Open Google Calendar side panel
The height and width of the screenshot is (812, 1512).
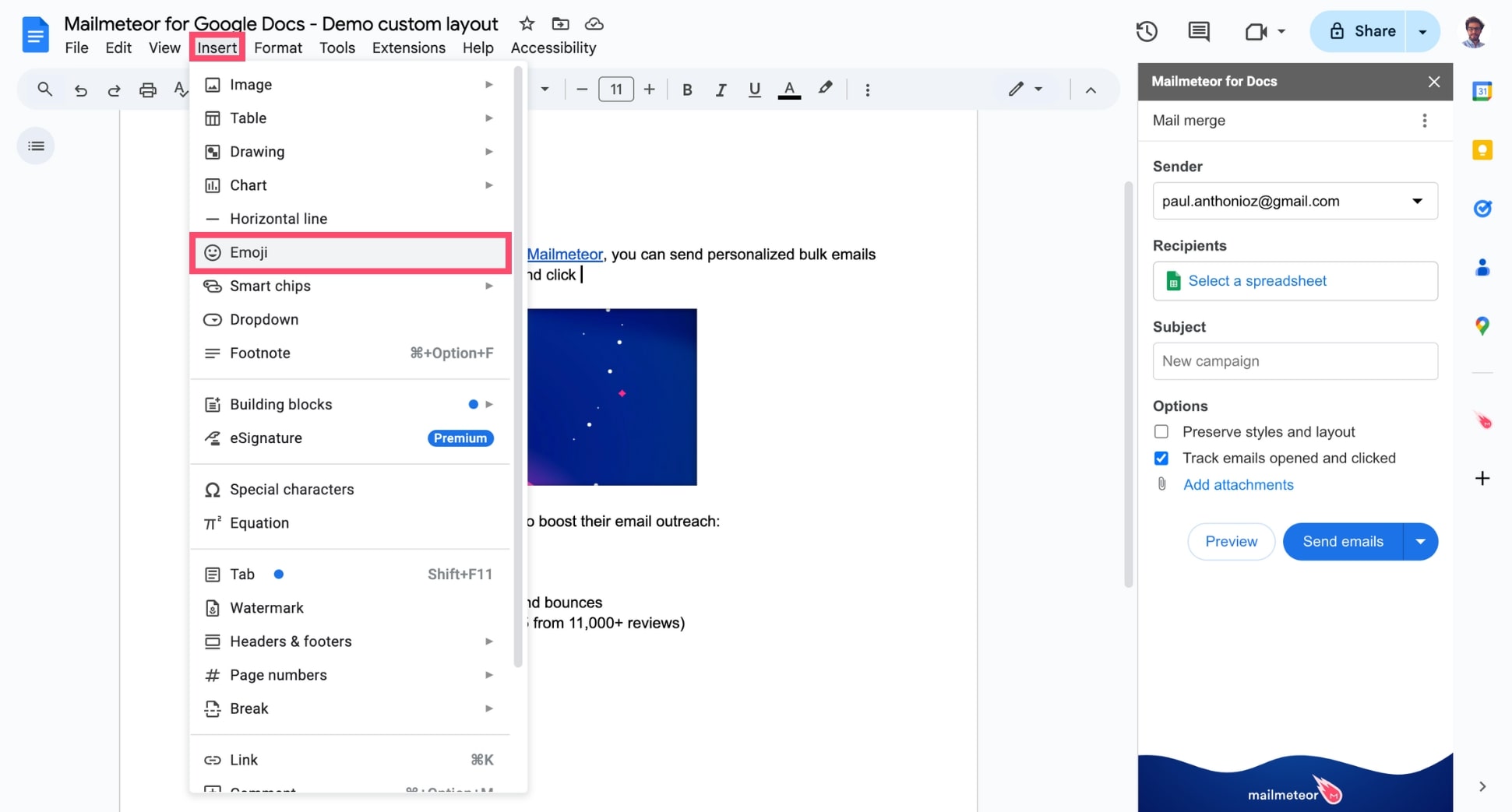point(1482,91)
